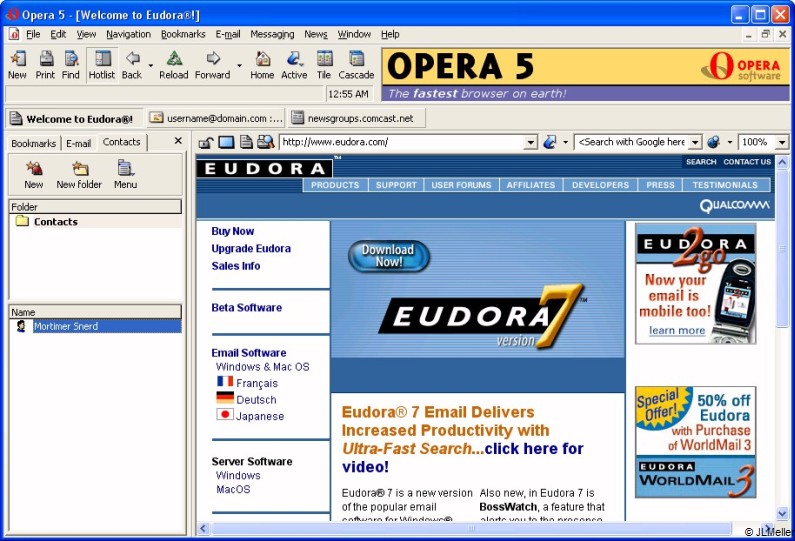Open the Upgrade Eudora link
Image resolution: width=795 pixels, height=541 pixels.
point(251,248)
